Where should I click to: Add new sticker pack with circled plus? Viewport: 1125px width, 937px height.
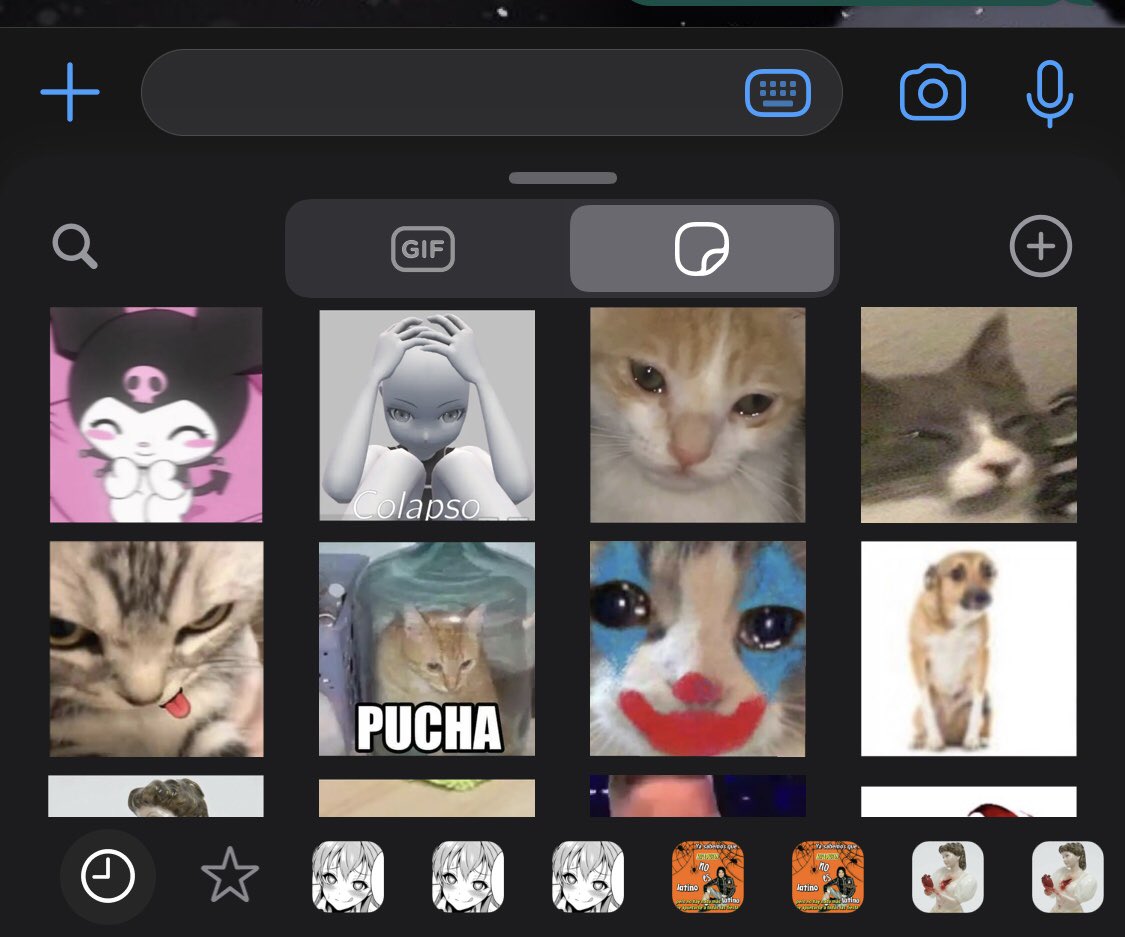[x=1040, y=246]
